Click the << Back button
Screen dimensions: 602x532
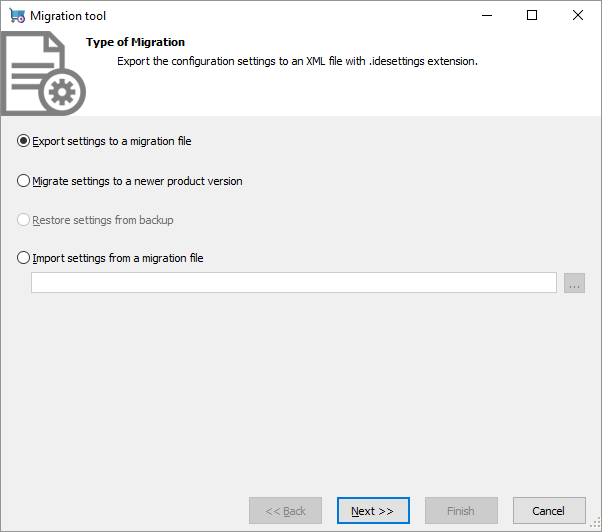(286, 511)
